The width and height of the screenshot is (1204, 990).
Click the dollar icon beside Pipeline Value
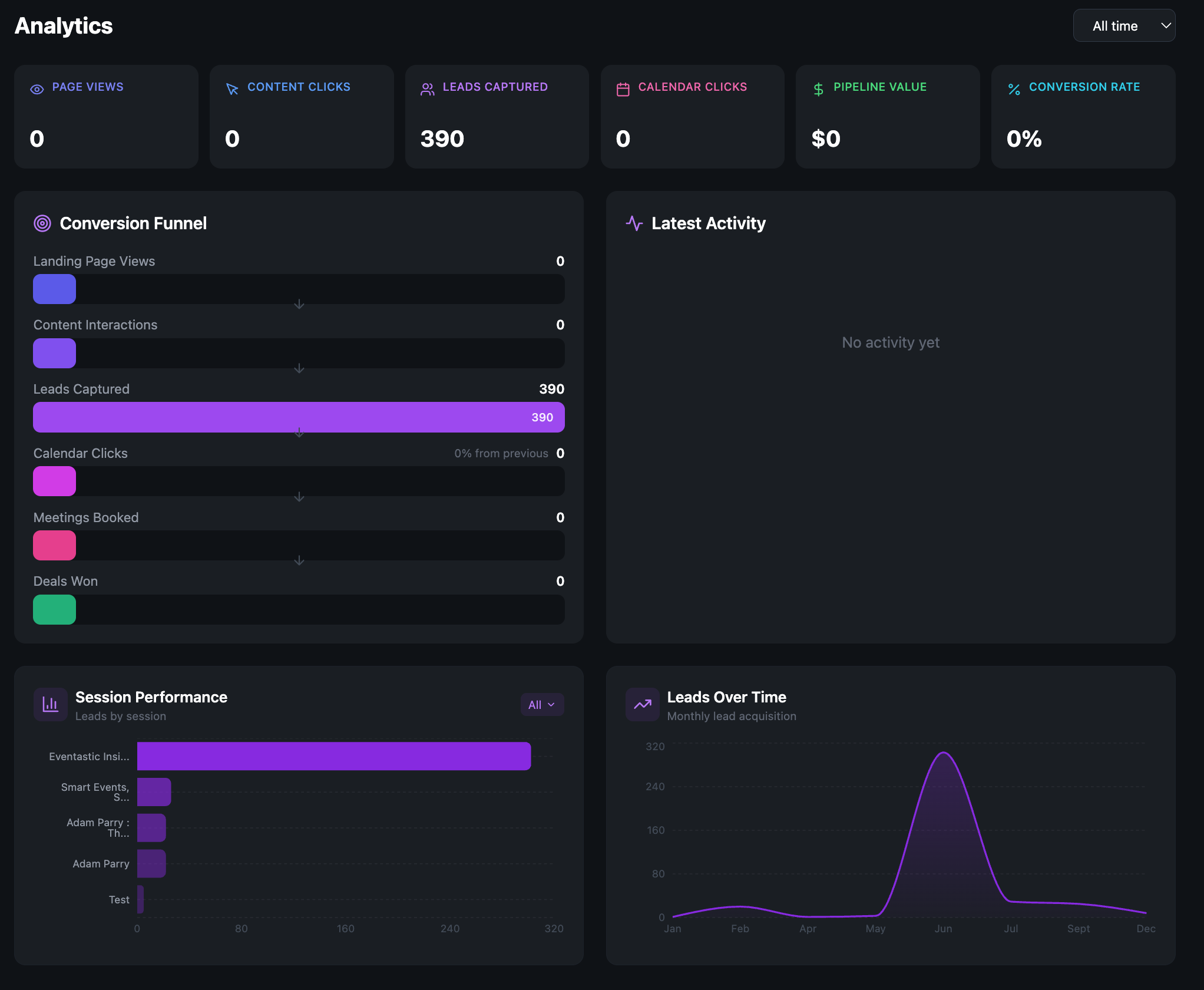[818, 89]
